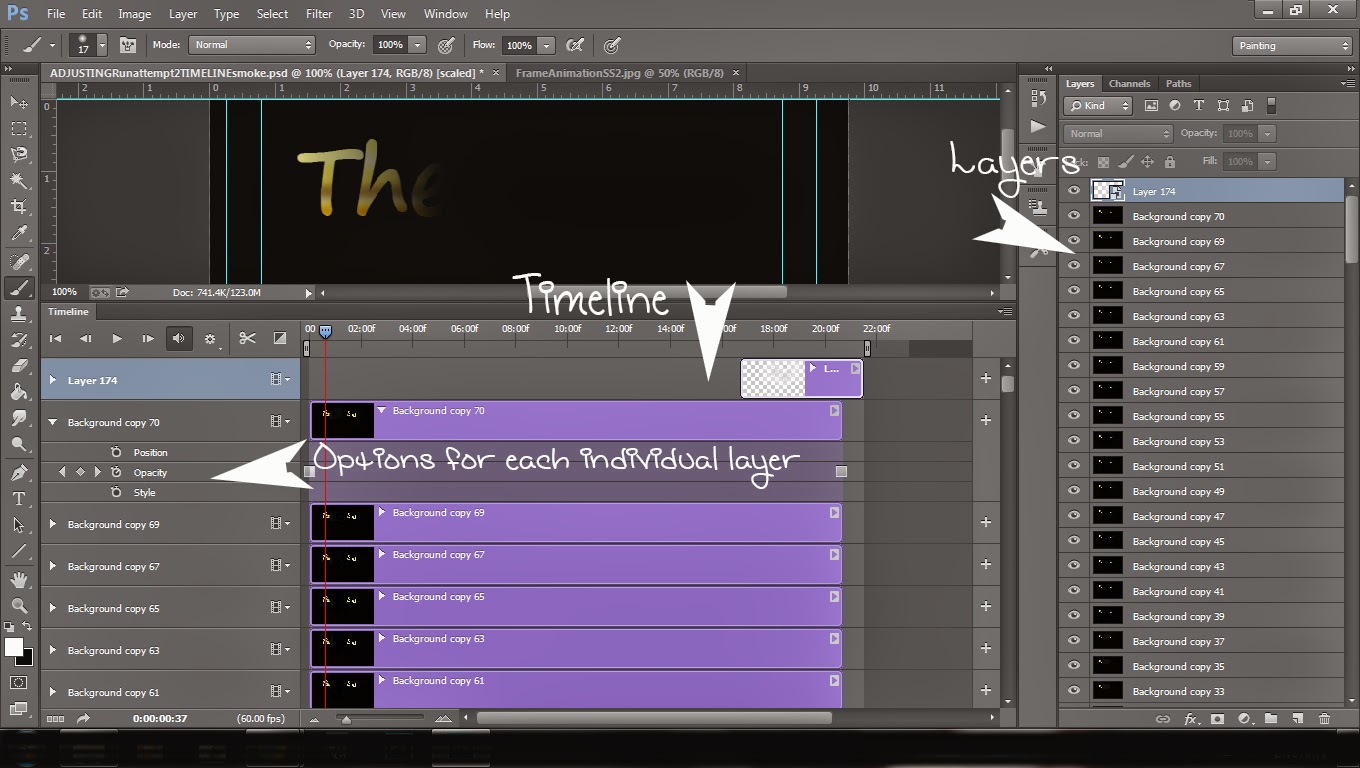Switch to the Channels tab
The height and width of the screenshot is (768, 1360).
coord(1129,83)
